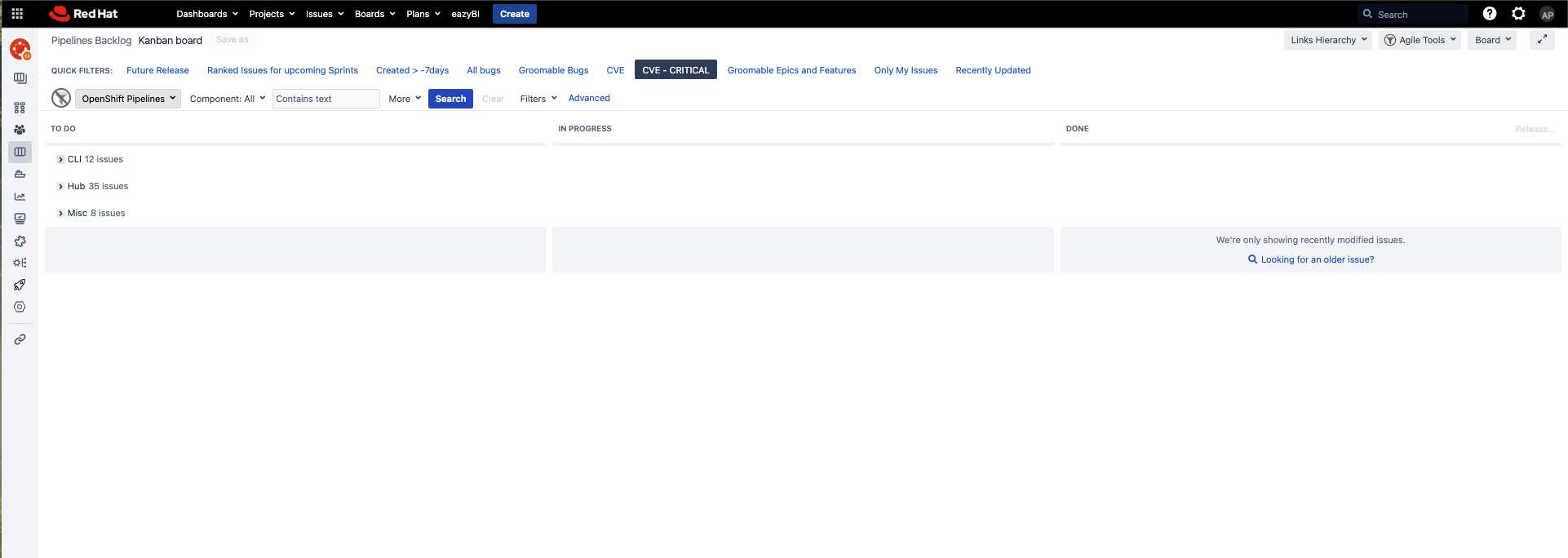The image size is (1568, 558).
Task: Click the DONE column header
Action: click(x=1077, y=129)
